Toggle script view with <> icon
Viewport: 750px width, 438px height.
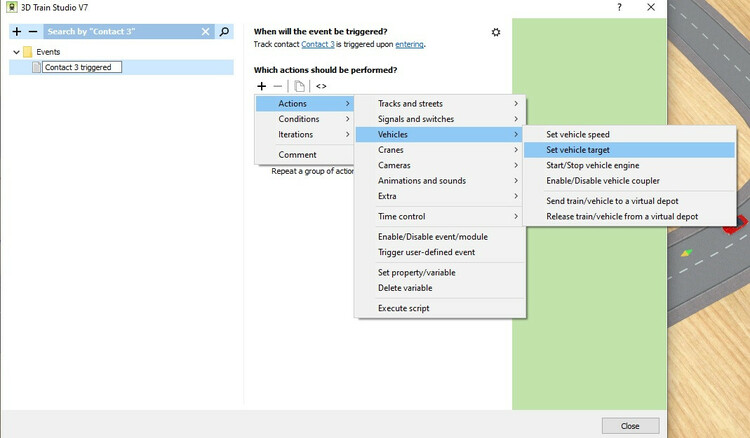321,86
